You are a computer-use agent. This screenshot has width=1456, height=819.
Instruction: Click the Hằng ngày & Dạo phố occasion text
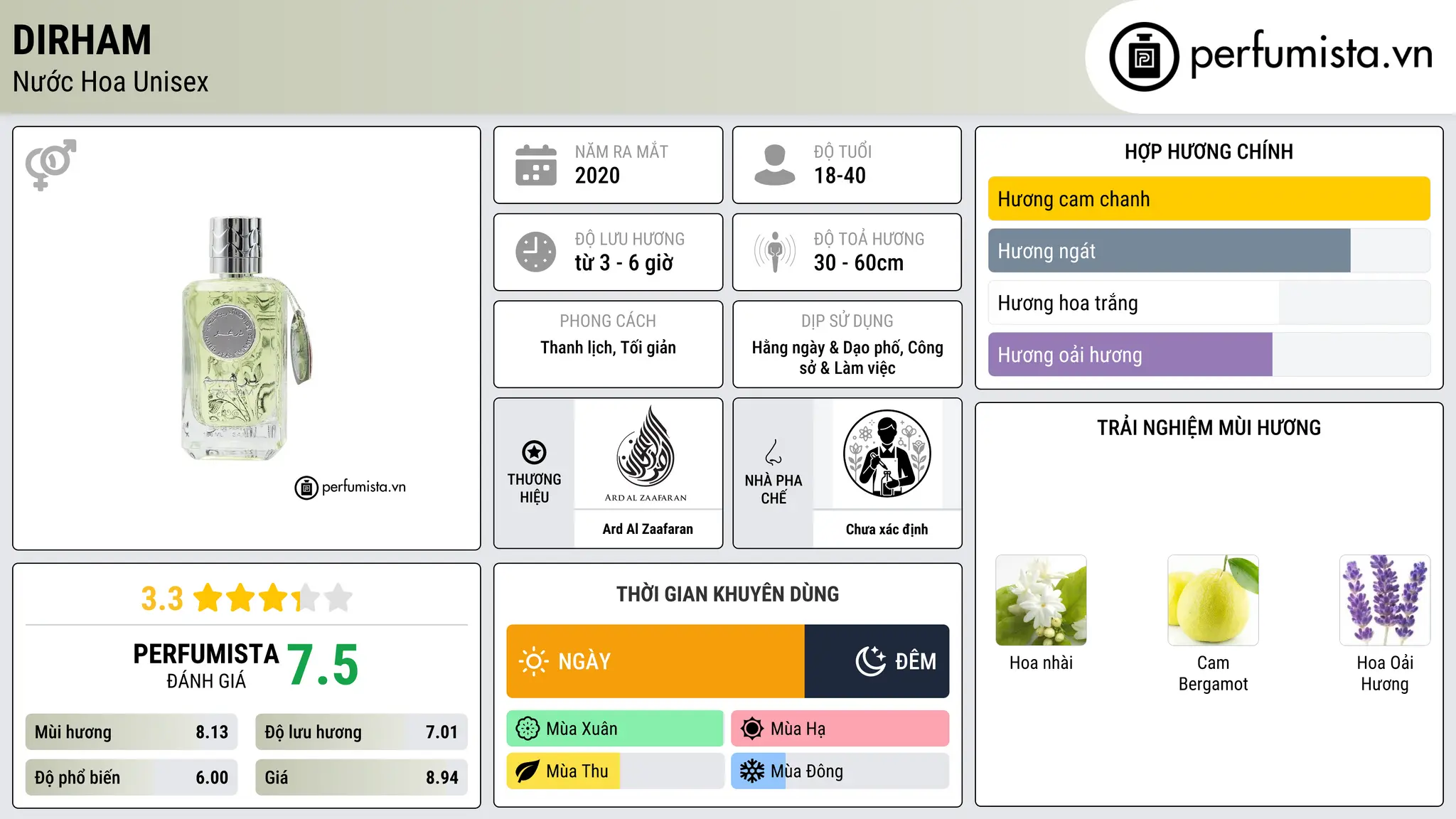tap(847, 358)
